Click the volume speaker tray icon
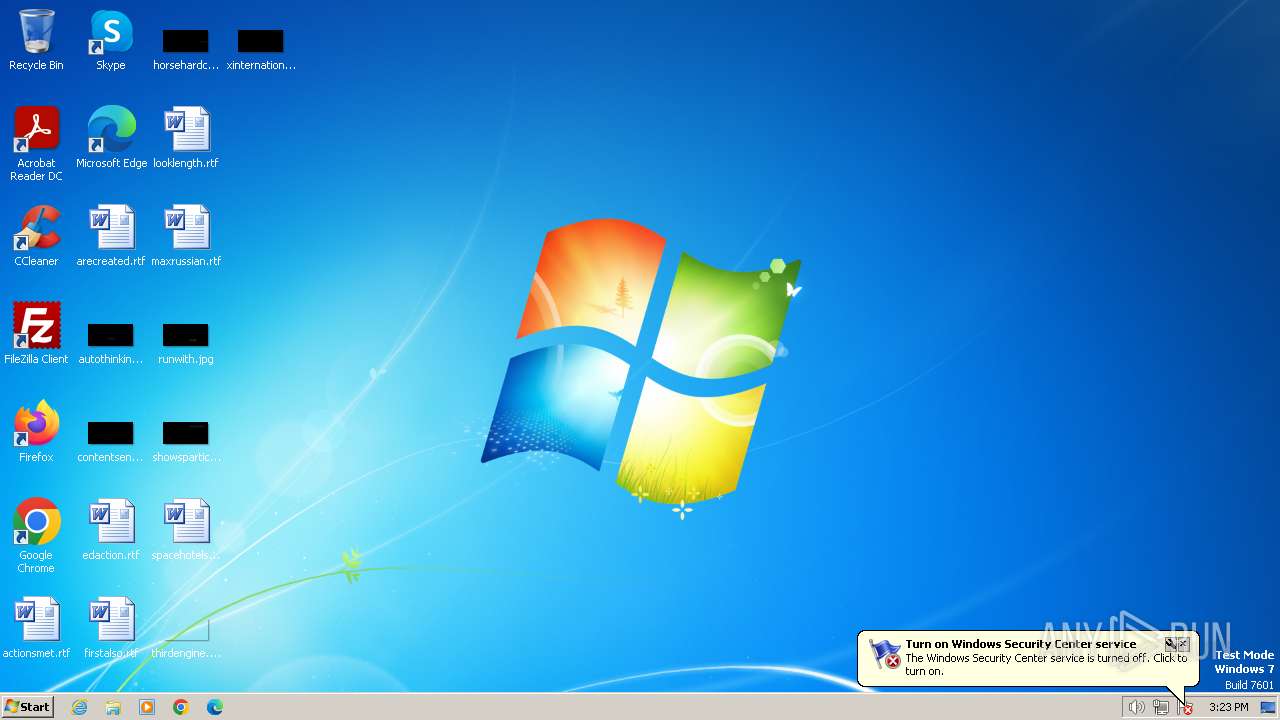 click(1136, 707)
